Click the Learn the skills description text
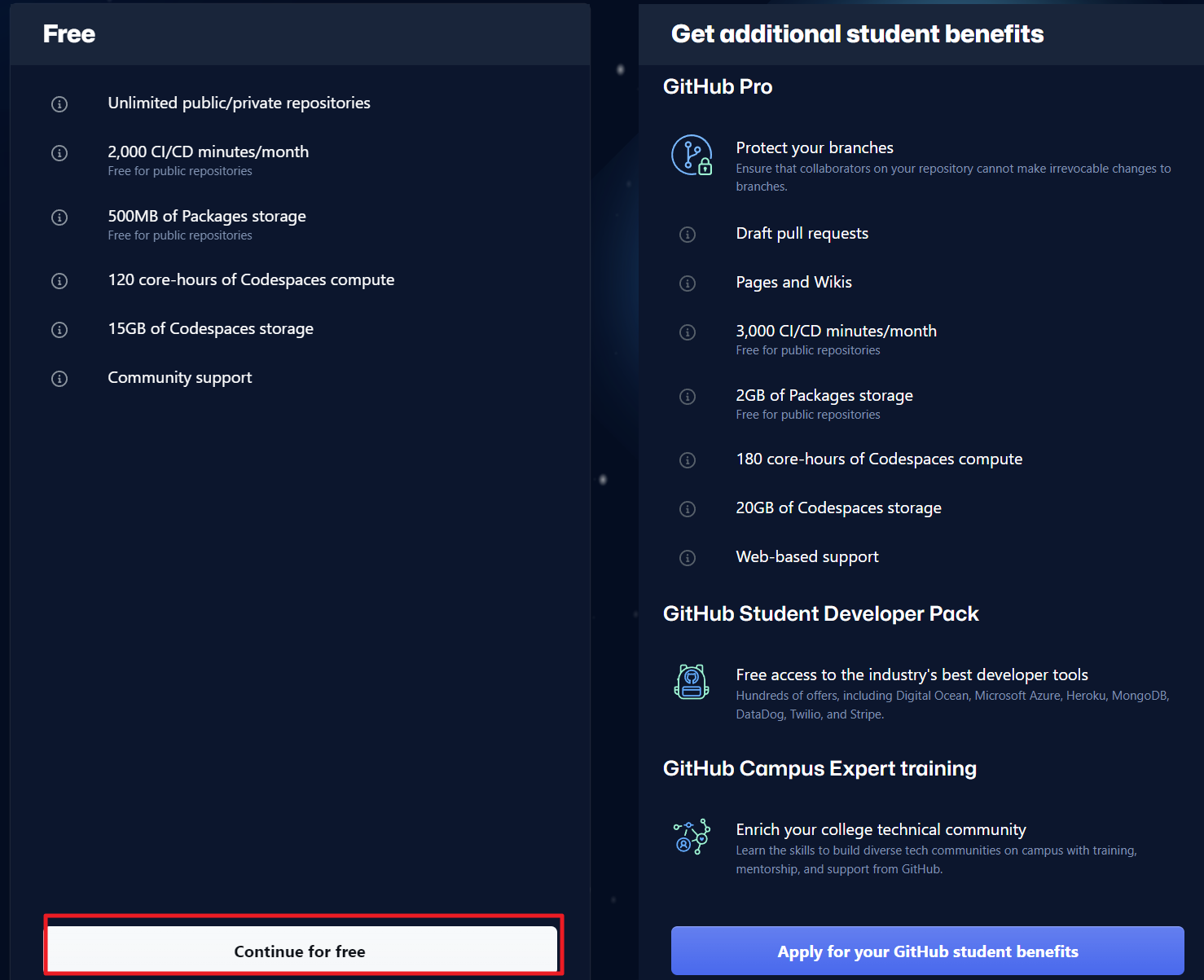 936,859
